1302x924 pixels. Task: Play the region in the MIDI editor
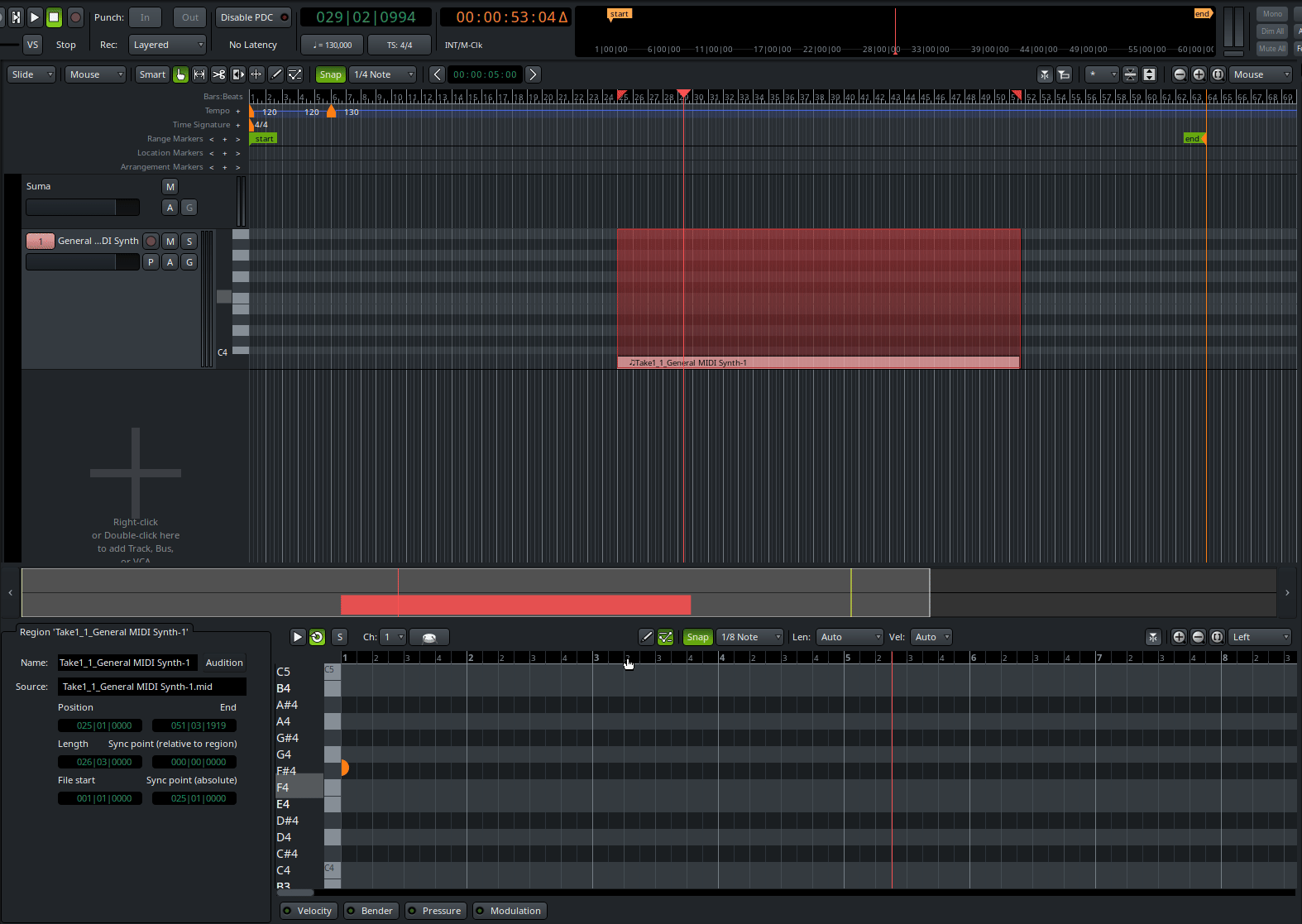[x=298, y=637]
